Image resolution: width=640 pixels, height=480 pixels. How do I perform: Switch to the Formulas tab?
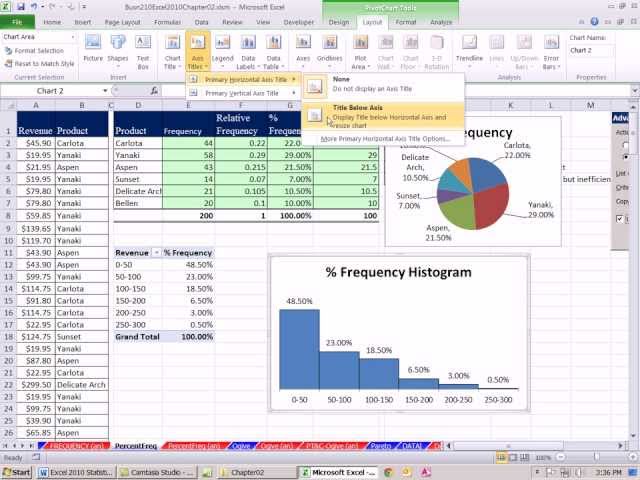[x=167, y=22]
